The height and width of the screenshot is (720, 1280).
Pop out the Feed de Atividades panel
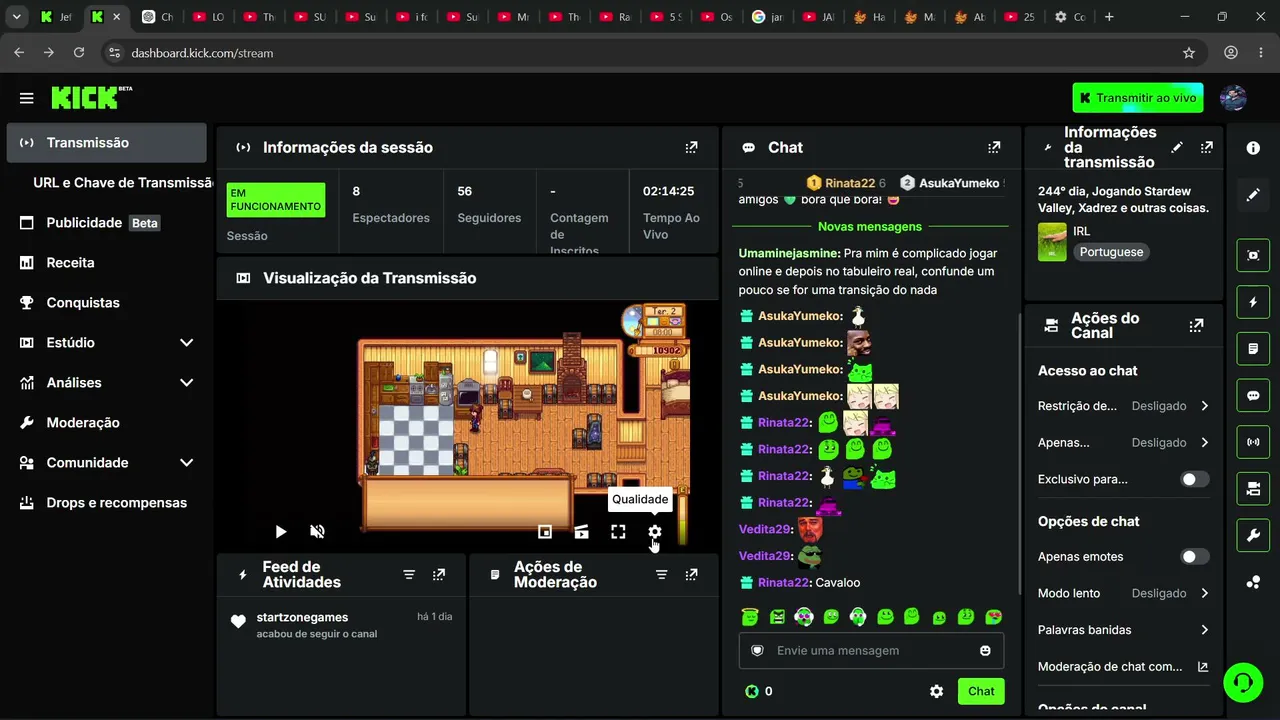[439, 575]
